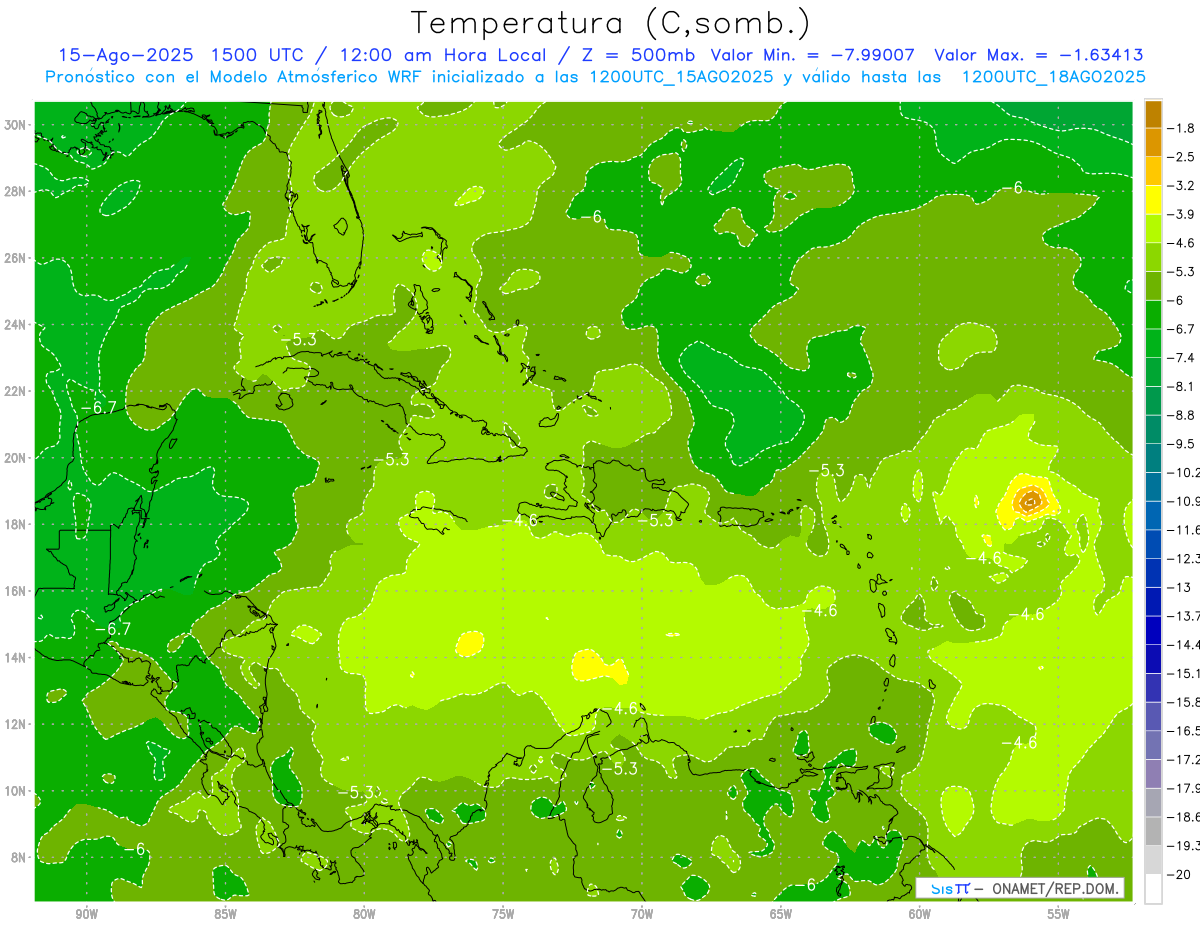Click the '30N' latitude axis label
Image resolution: width=1200 pixels, height=927 pixels.
click(15, 125)
